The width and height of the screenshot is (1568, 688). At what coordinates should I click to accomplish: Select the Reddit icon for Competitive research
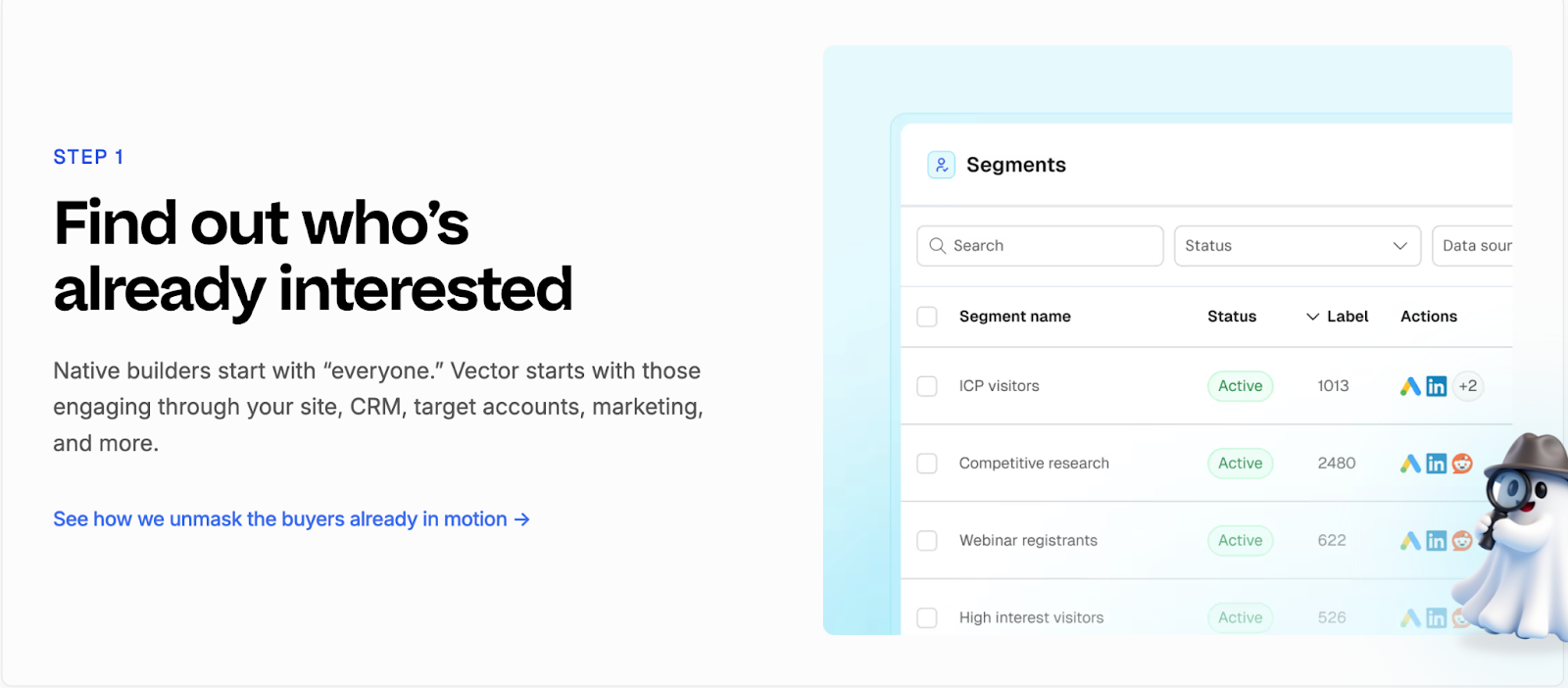pyautogui.click(x=1461, y=463)
